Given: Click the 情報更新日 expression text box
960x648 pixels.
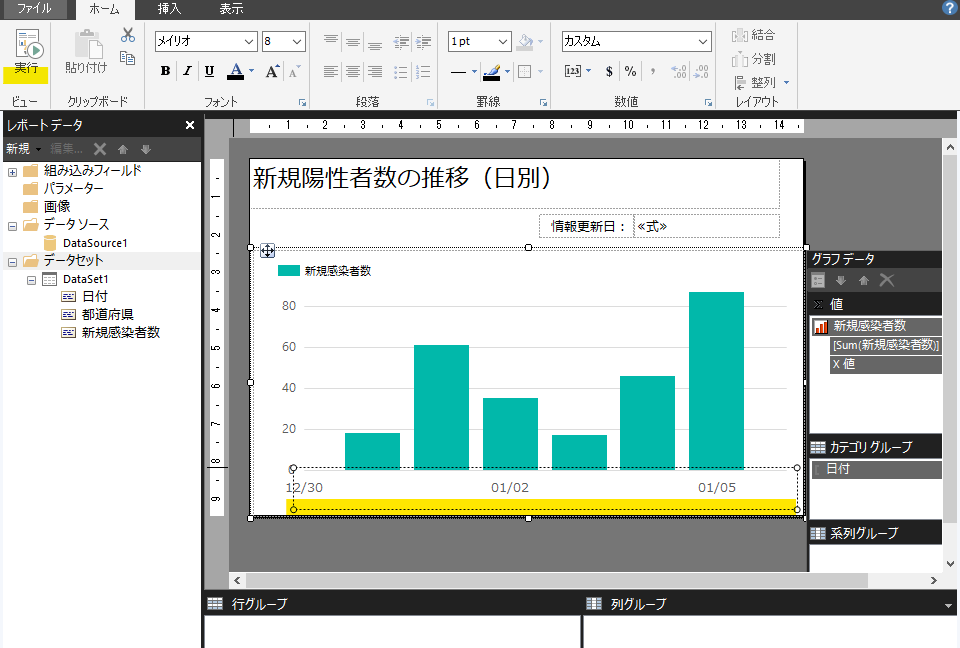Looking at the screenshot, I should [706, 226].
